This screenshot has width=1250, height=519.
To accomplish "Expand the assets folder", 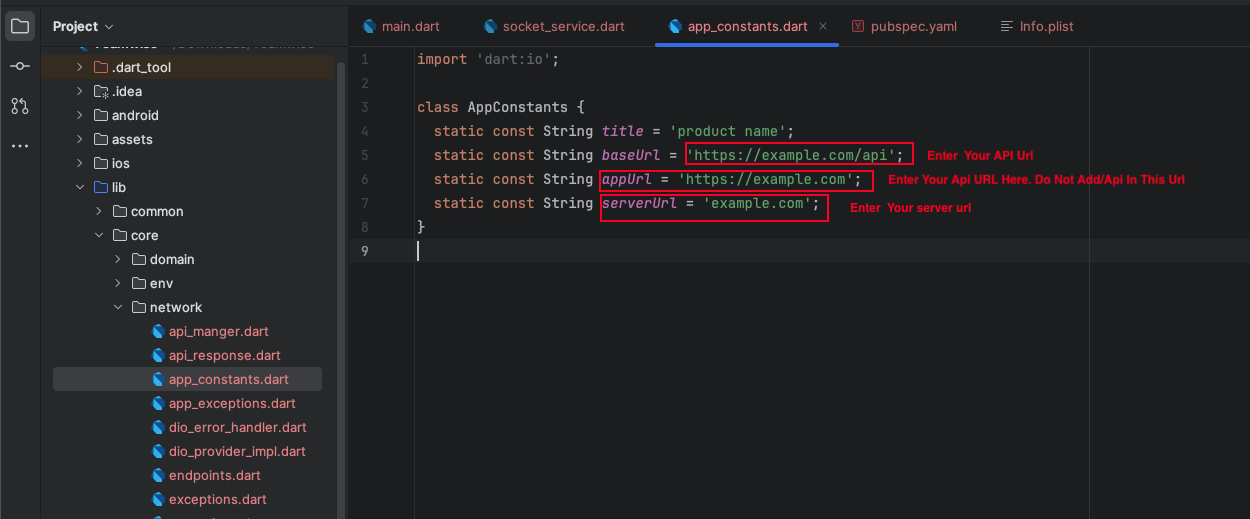I will [x=80, y=139].
